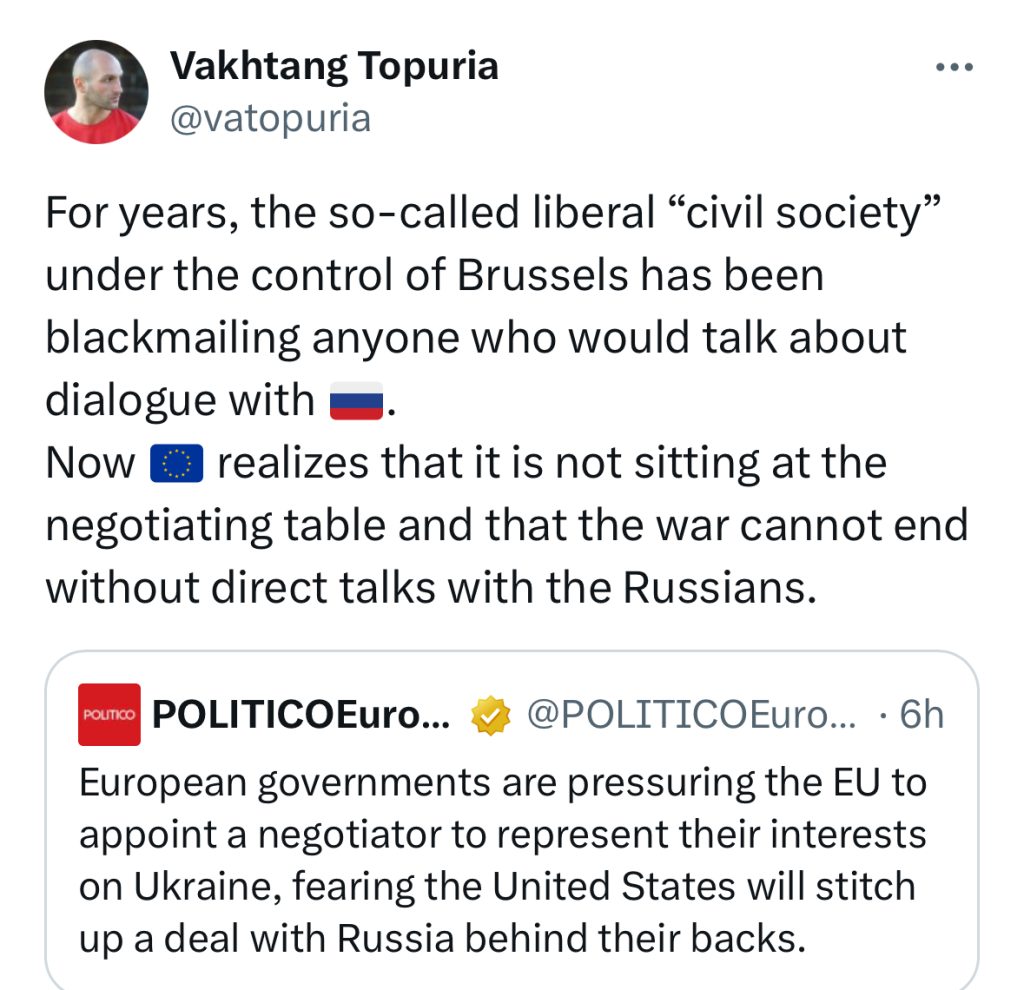Viewport: 1024px width, 990px height.
Task: Click the Russian flag emoji
Action: (356, 401)
